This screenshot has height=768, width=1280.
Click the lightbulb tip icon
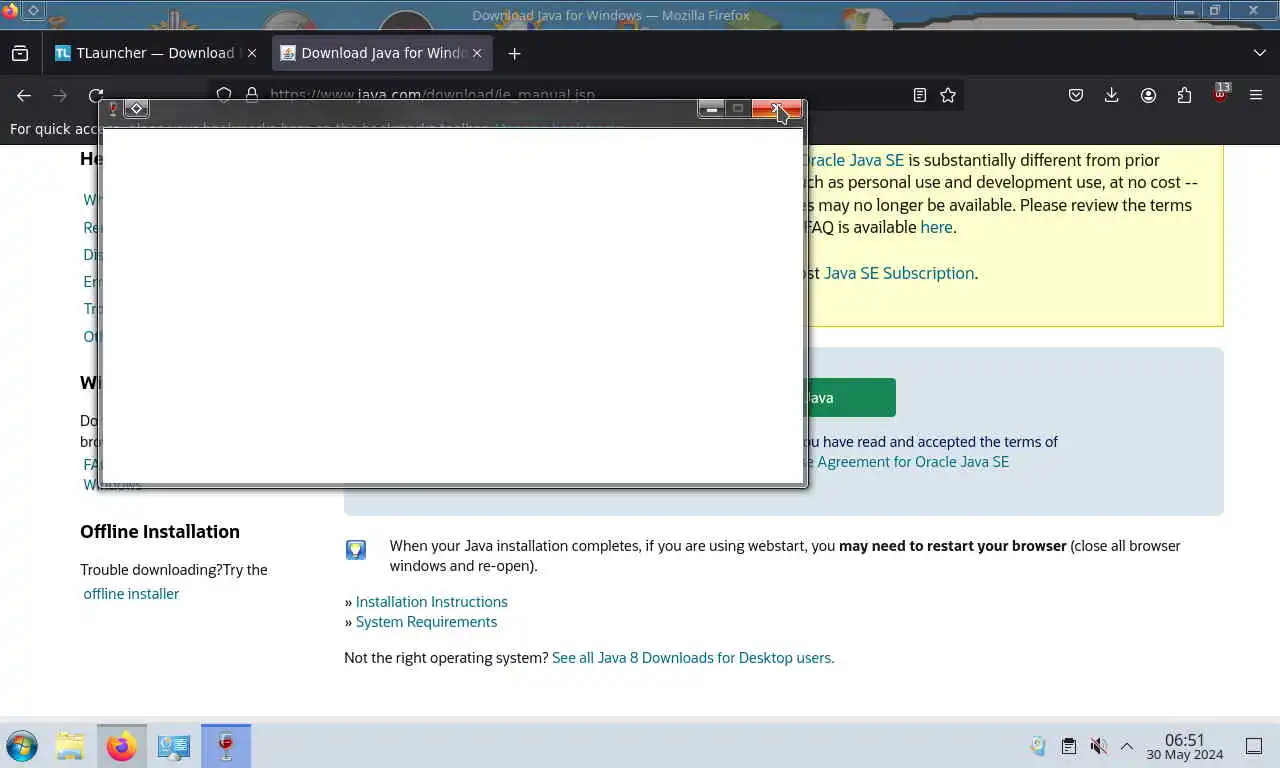click(356, 549)
